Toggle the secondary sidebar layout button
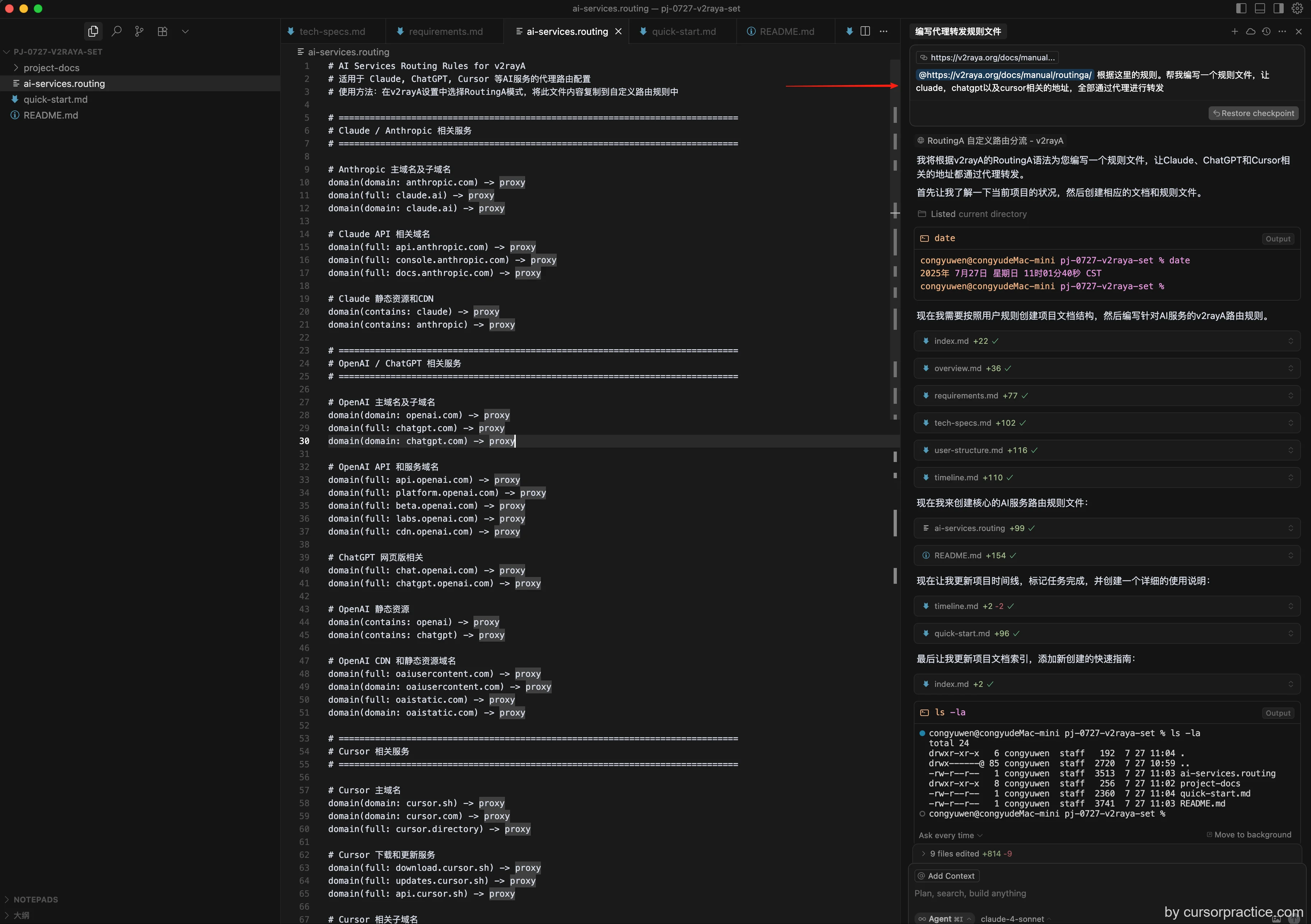1311x924 pixels. (x=1278, y=8)
